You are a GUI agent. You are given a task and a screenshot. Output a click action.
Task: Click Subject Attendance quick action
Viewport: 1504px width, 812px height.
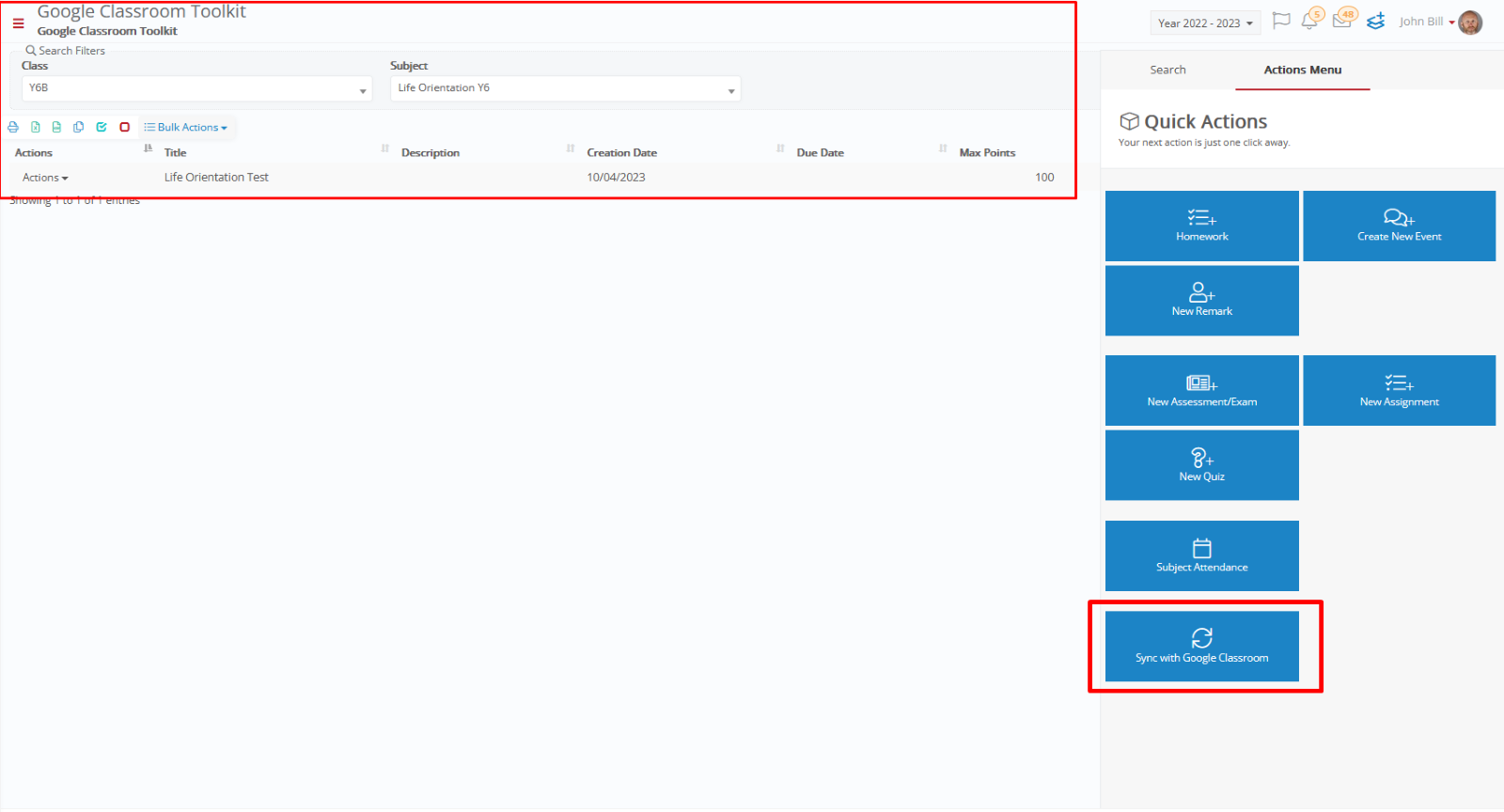click(1201, 555)
